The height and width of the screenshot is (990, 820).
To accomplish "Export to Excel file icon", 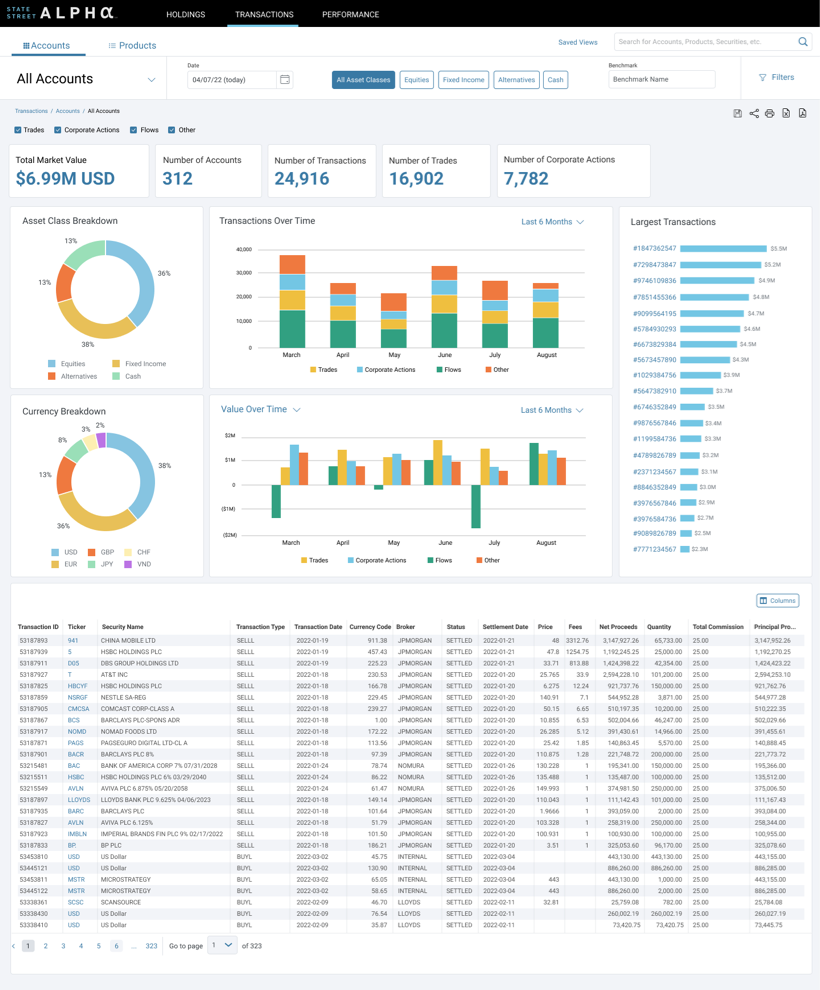I will point(786,114).
